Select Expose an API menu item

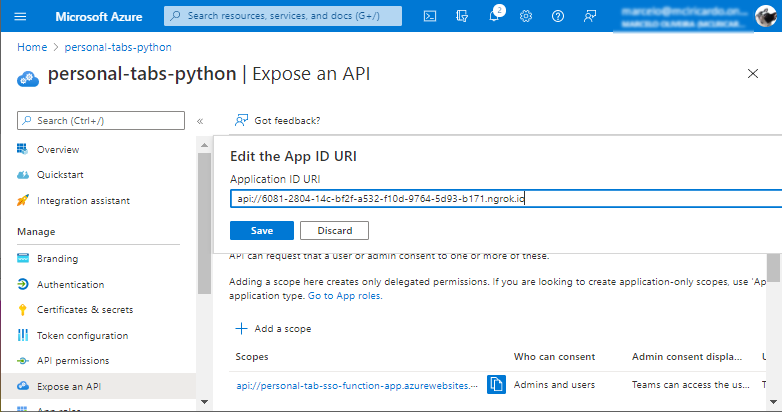(99, 386)
